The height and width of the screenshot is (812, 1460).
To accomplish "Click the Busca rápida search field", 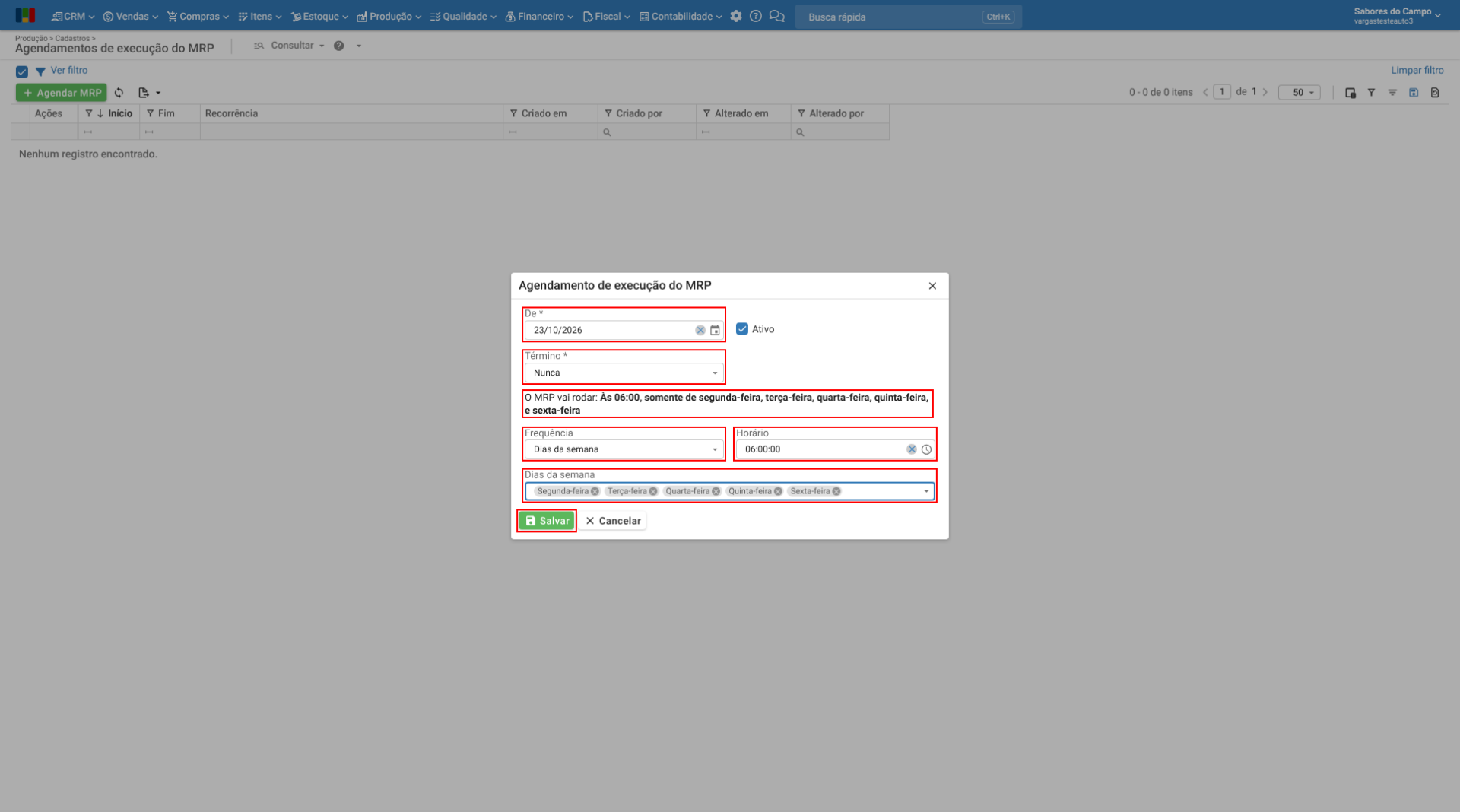I will coord(908,17).
